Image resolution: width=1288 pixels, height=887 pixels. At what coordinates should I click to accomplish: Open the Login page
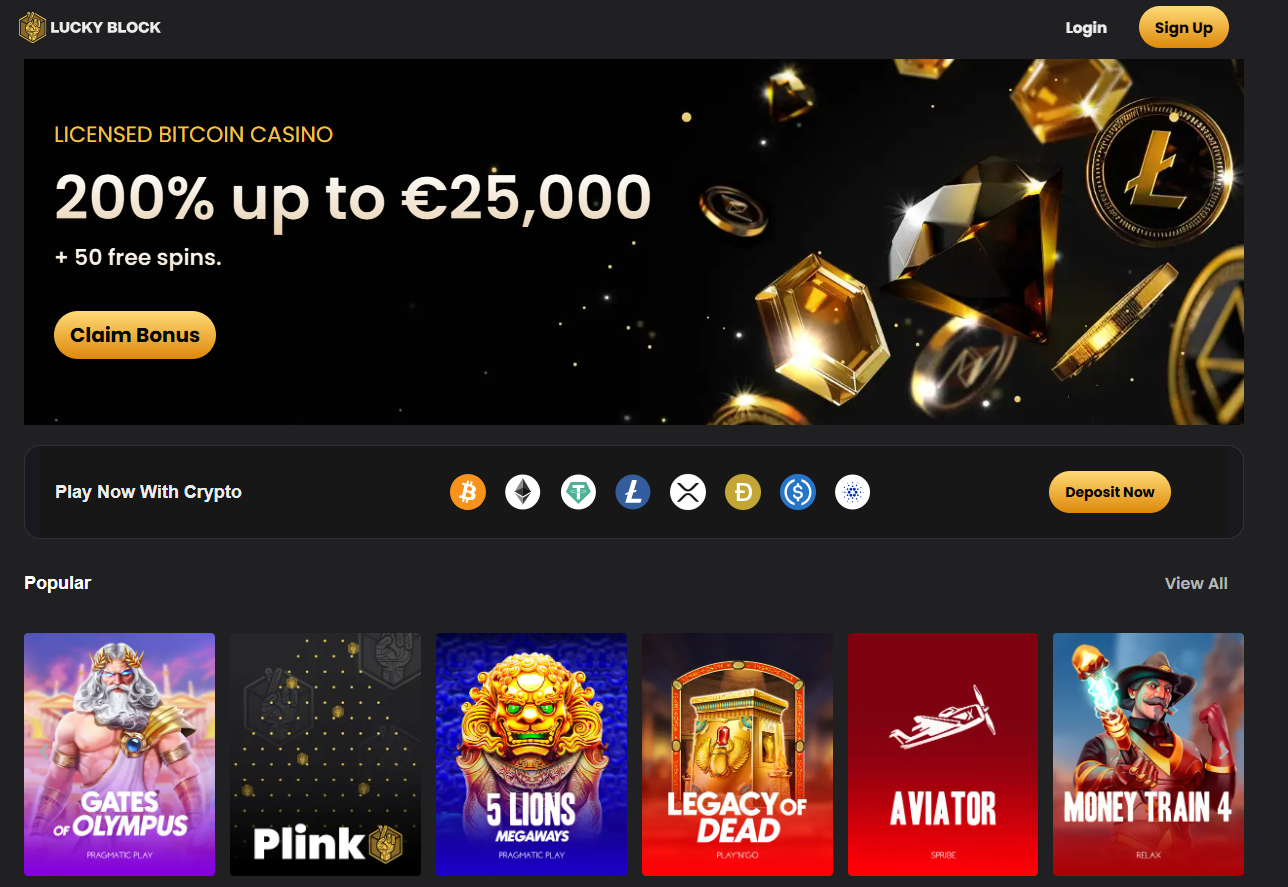[x=1086, y=28]
